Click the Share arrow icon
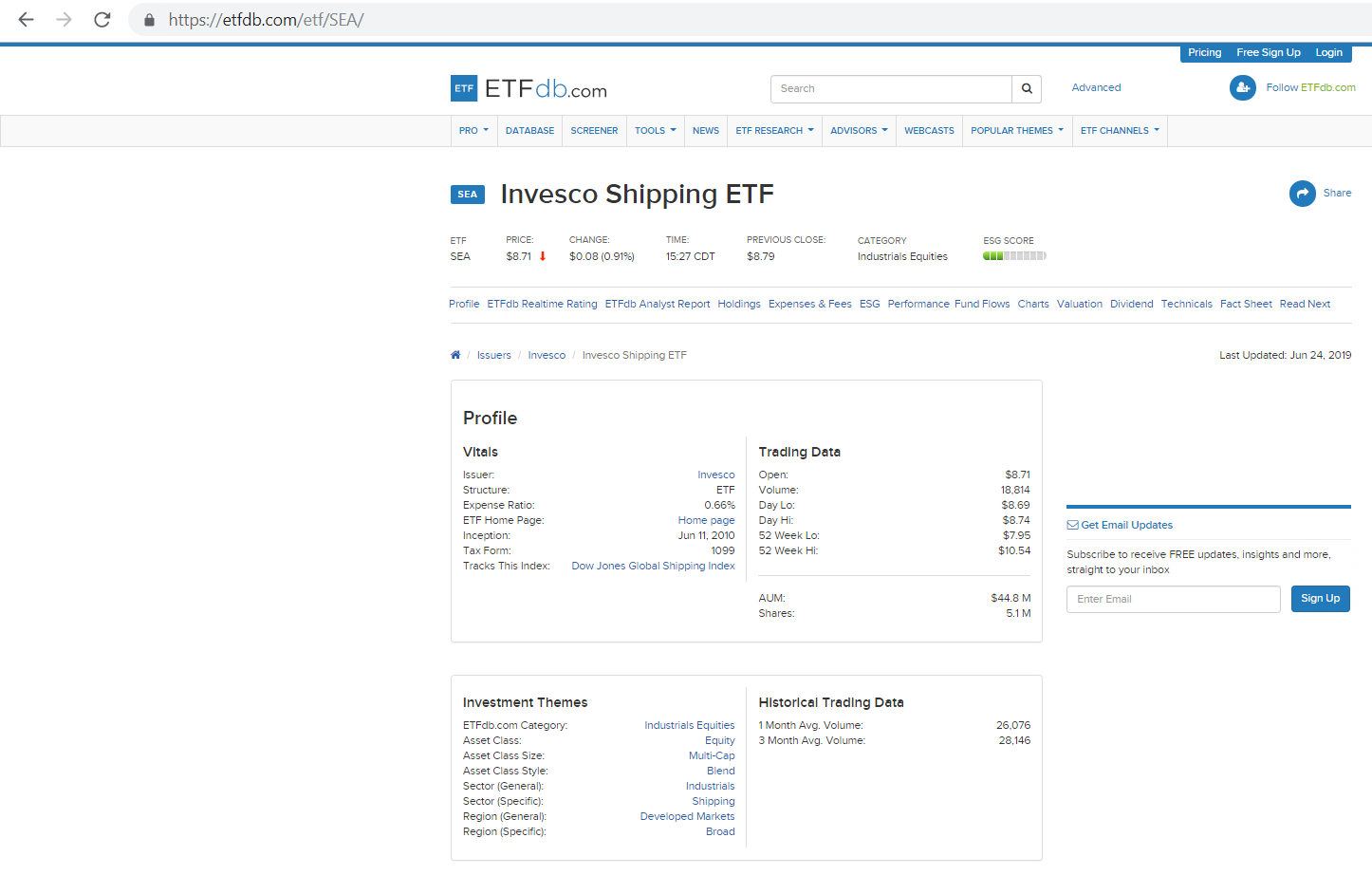Viewport: 1372px width, 875px height. coord(1302,194)
